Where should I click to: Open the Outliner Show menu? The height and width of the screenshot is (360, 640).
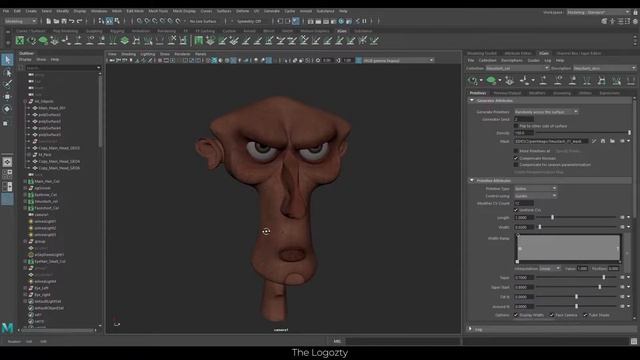pyautogui.click(x=41, y=60)
